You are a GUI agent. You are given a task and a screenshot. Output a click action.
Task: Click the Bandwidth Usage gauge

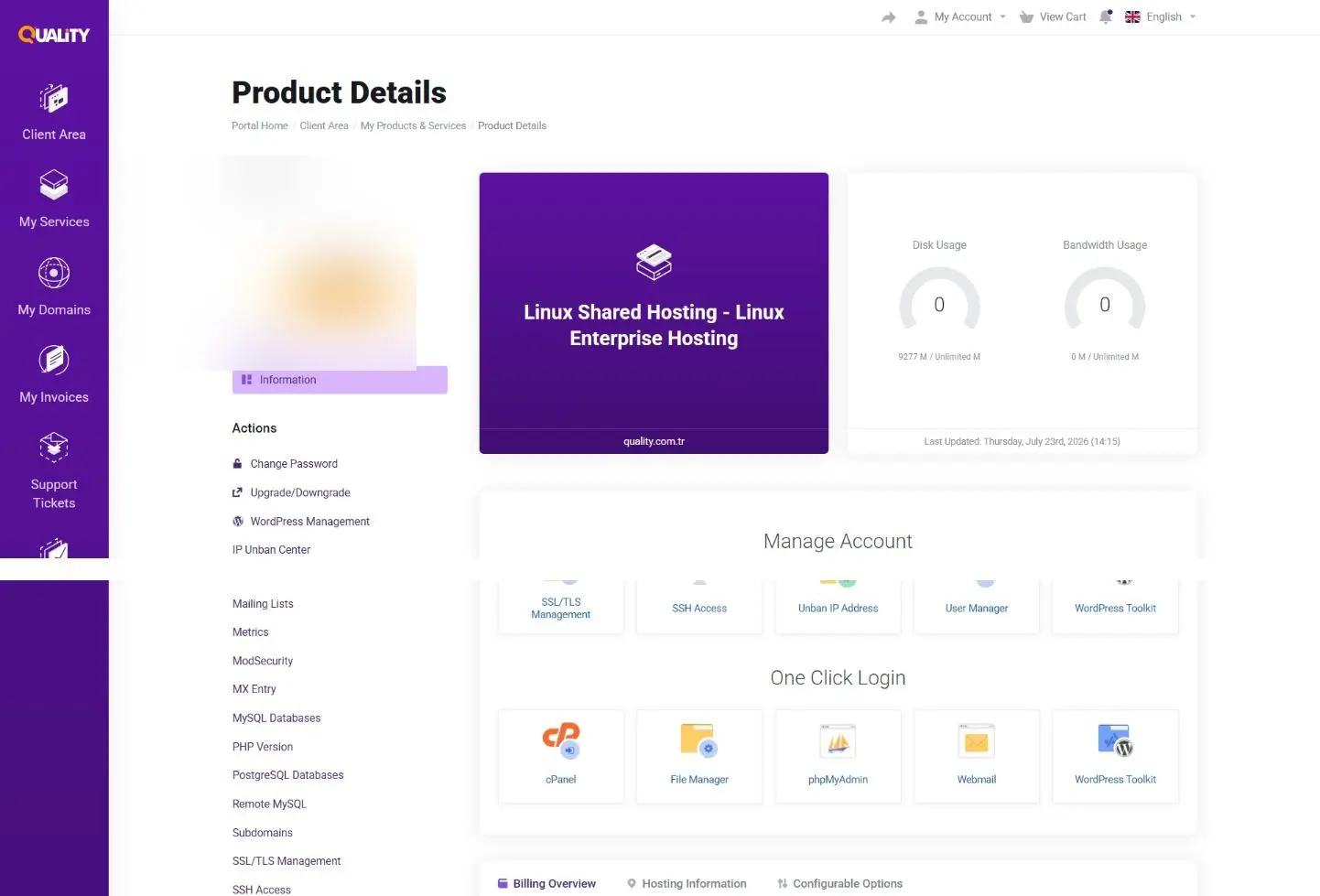1105,300
